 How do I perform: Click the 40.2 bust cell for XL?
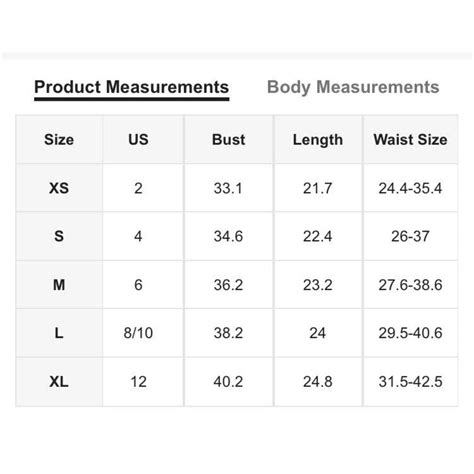(x=228, y=382)
